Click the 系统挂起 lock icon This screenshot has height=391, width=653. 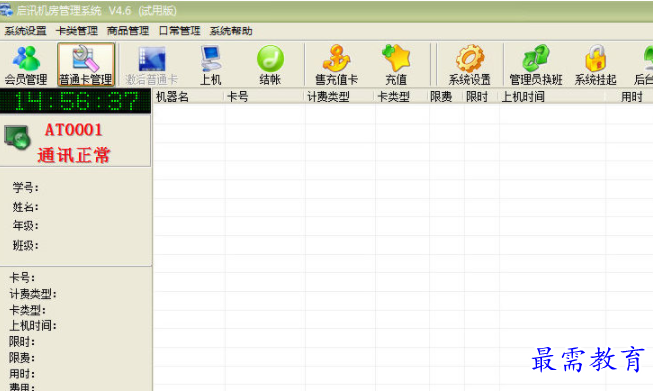point(596,65)
